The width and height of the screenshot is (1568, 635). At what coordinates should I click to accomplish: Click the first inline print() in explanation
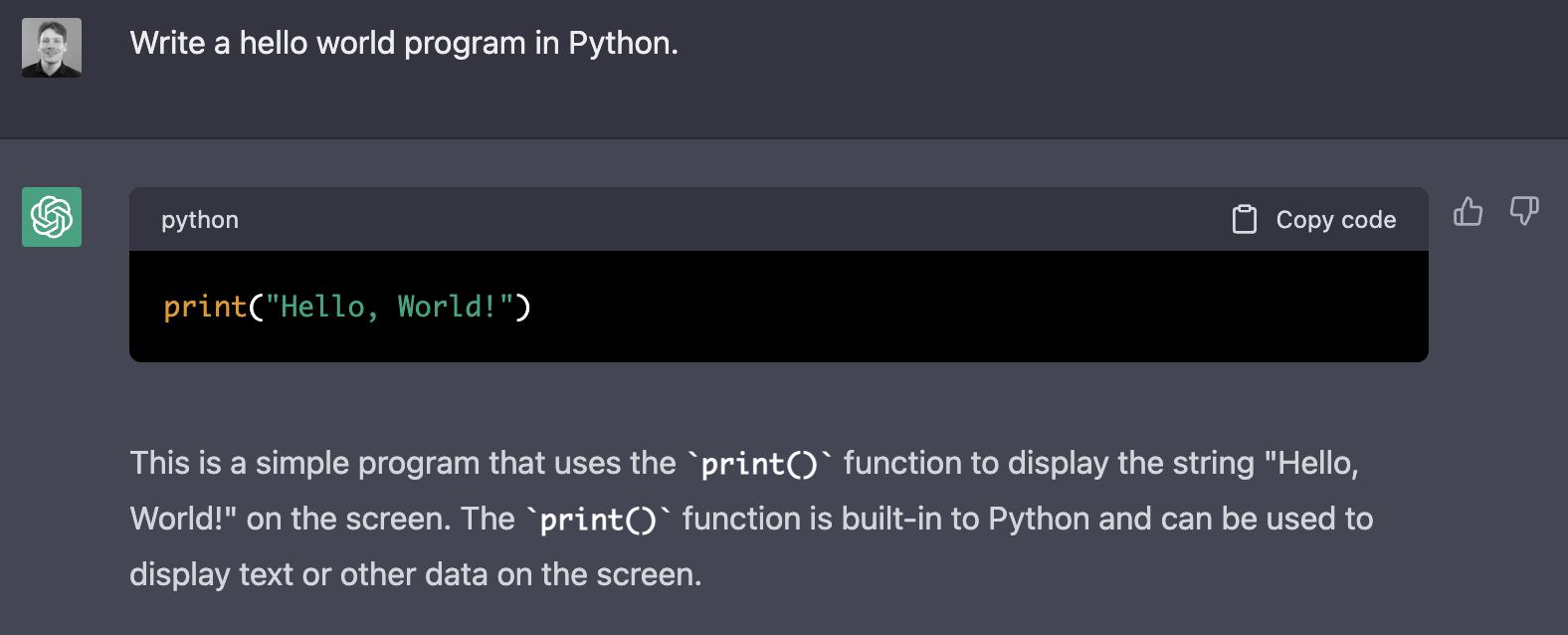(x=759, y=464)
